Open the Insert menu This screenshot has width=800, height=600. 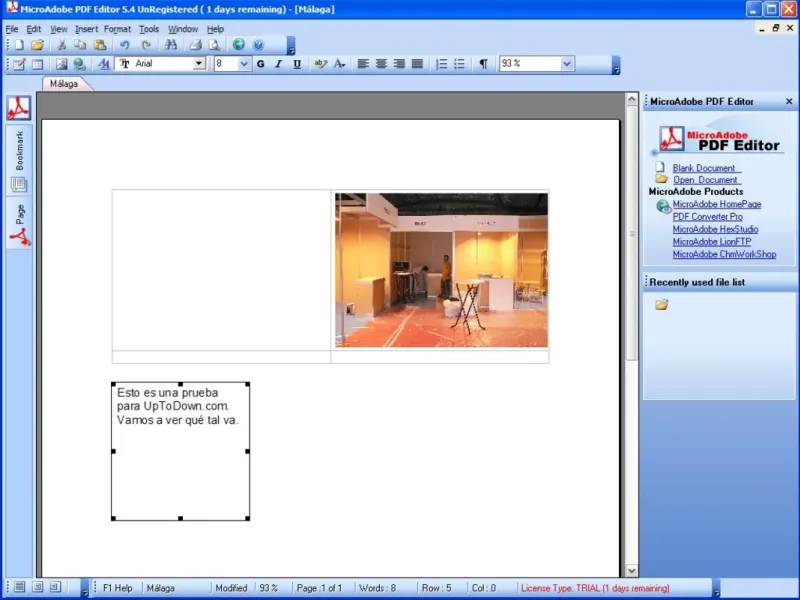(x=86, y=29)
